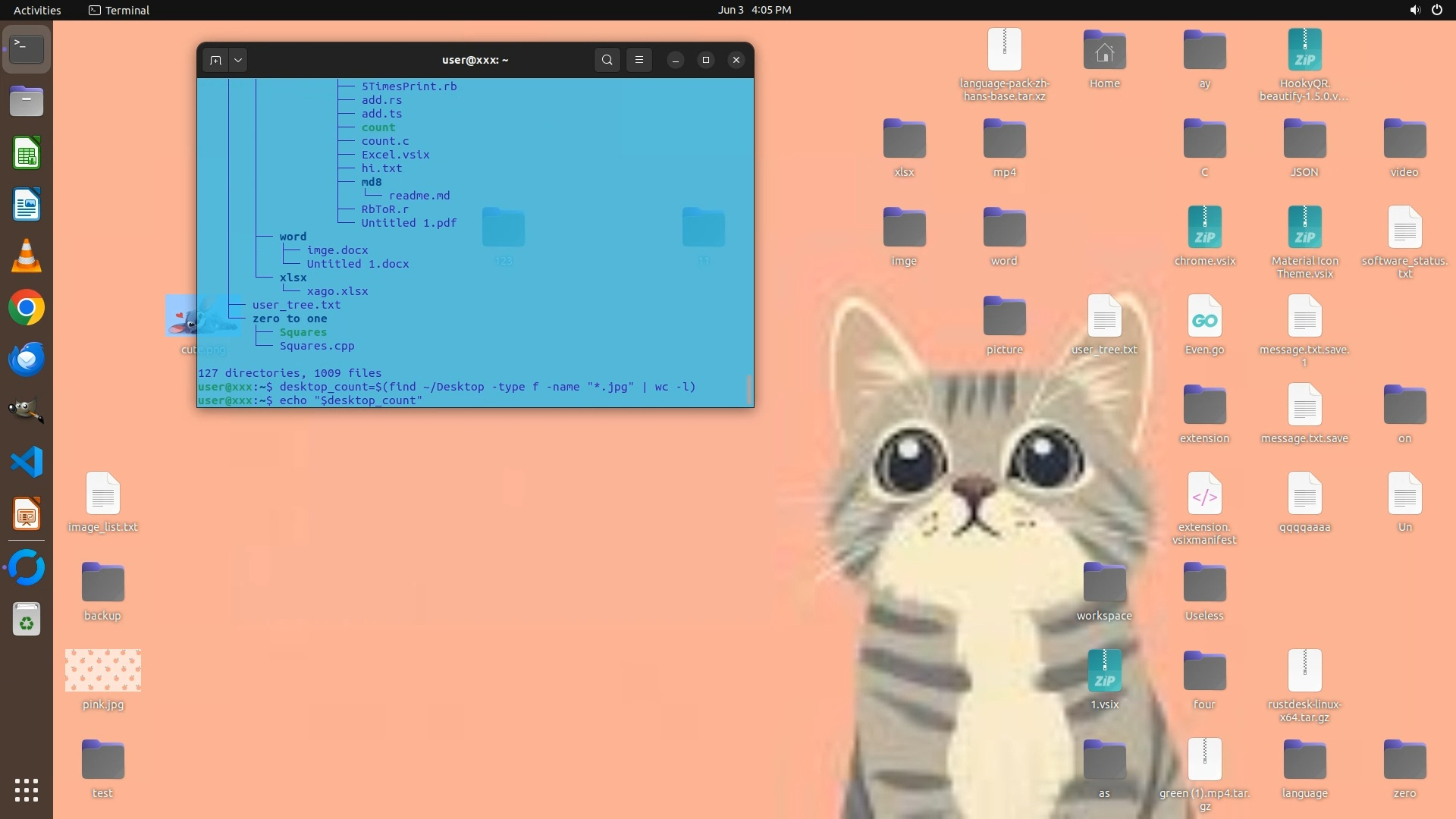Image resolution: width=1456 pixels, height=819 pixels.
Task: Show the applications grid
Action: [x=27, y=790]
